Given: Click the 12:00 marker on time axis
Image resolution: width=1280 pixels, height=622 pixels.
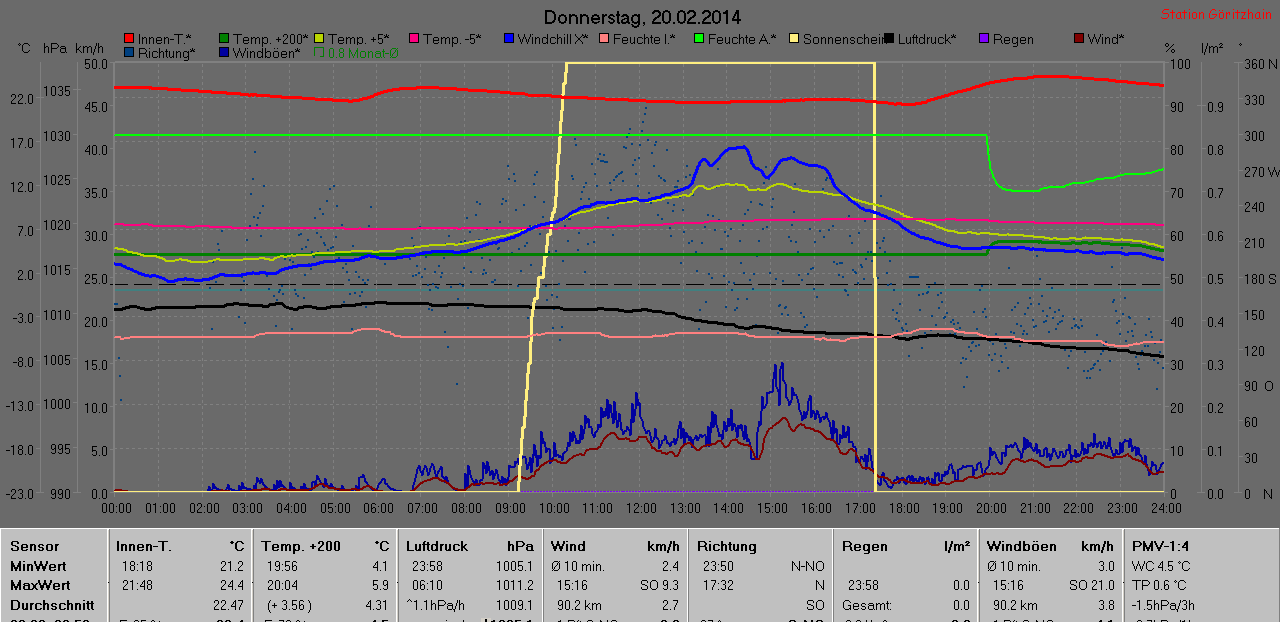Looking at the screenshot, I should point(641,507).
